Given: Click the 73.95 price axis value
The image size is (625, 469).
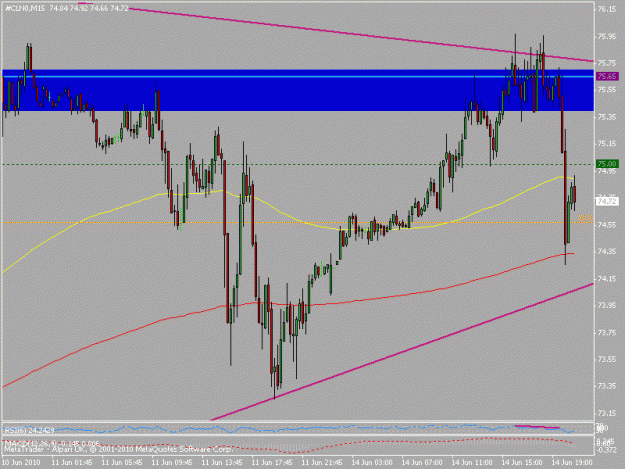Looking at the screenshot, I should [606, 305].
